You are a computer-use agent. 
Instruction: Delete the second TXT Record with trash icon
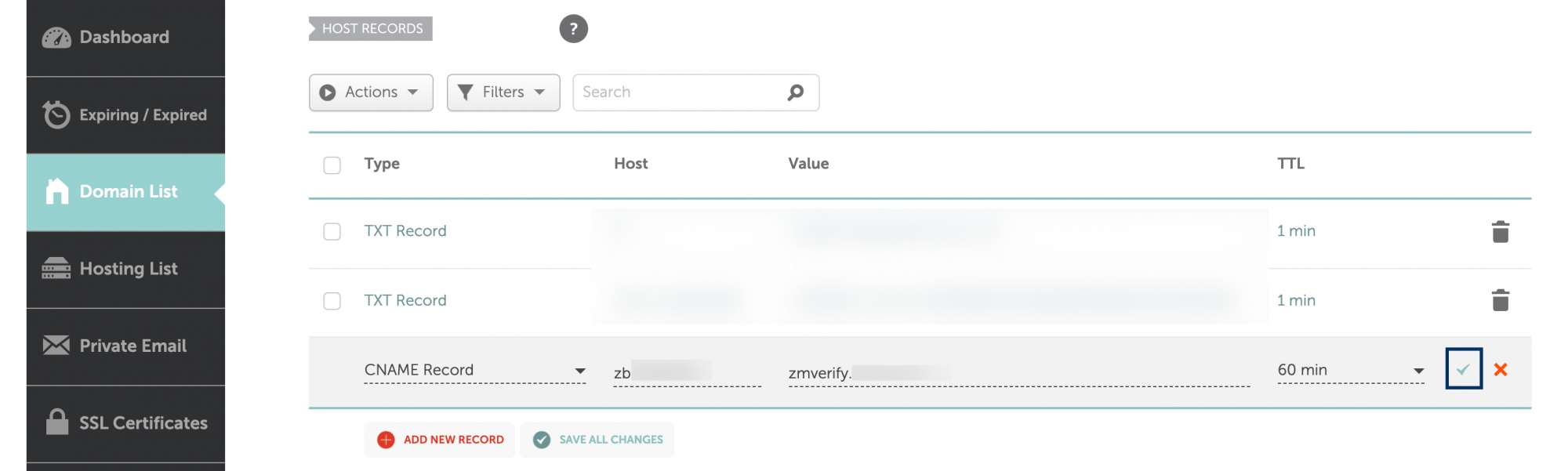[1500, 300]
